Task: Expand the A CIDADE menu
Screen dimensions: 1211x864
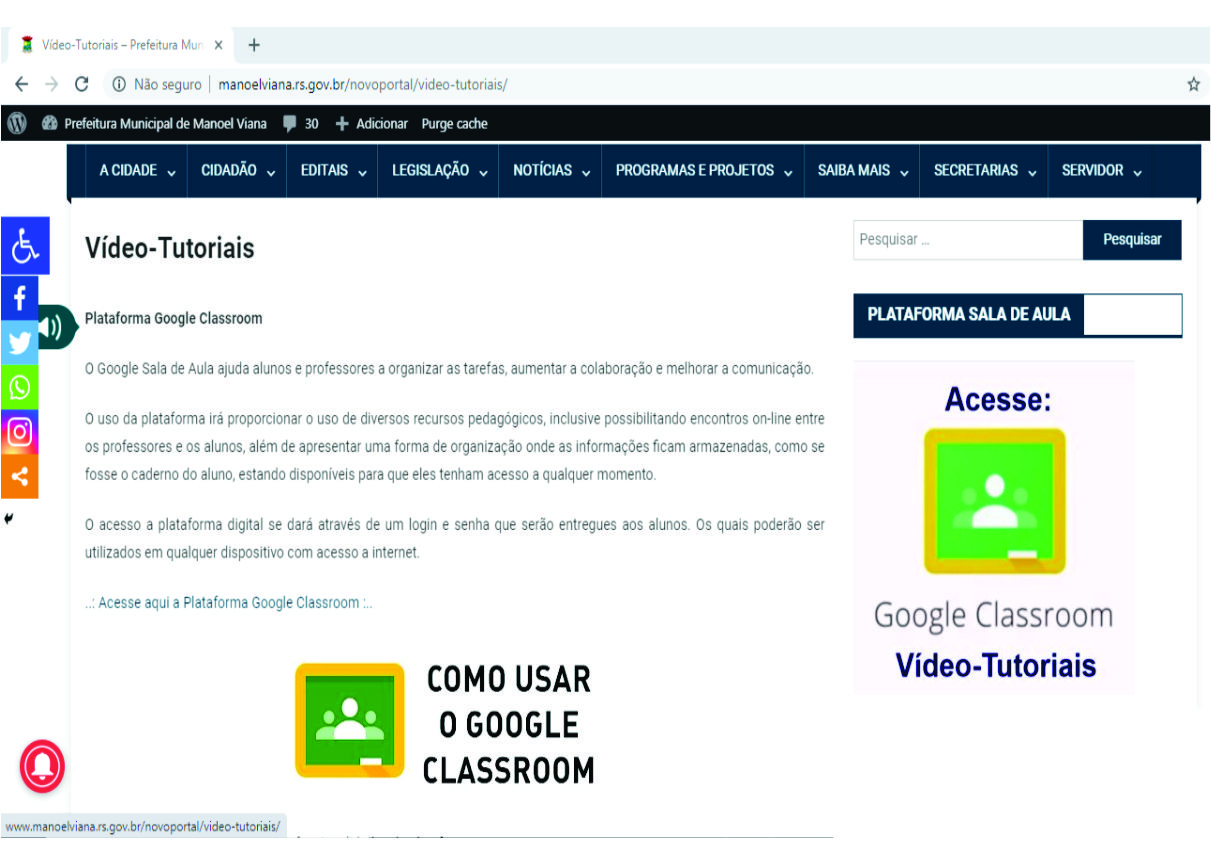Action: click(x=137, y=171)
